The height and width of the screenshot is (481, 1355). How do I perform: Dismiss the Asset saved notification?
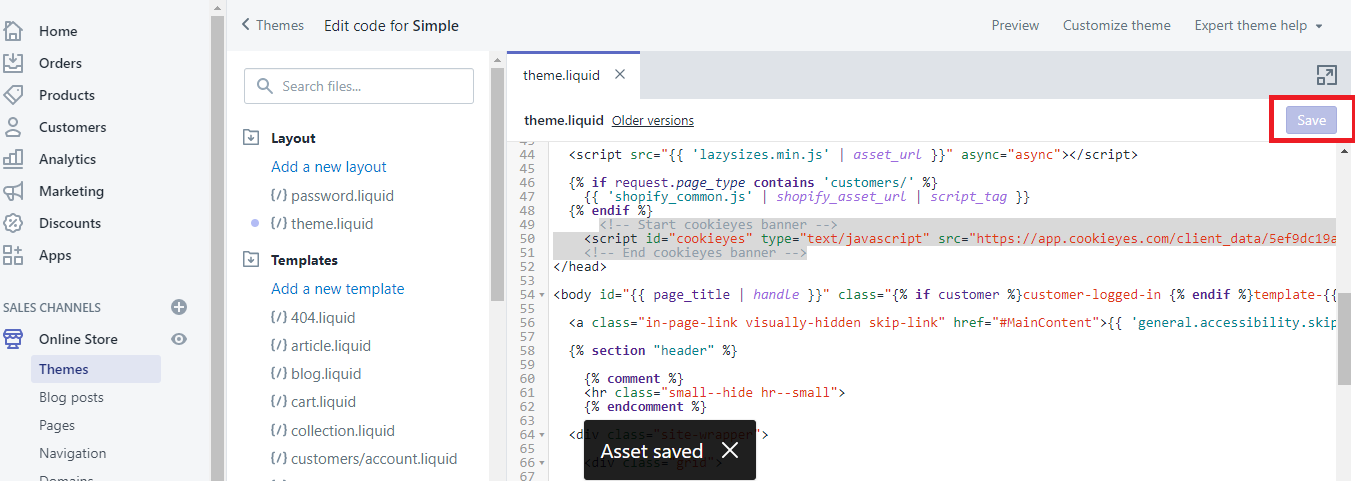click(x=730, y=451)
